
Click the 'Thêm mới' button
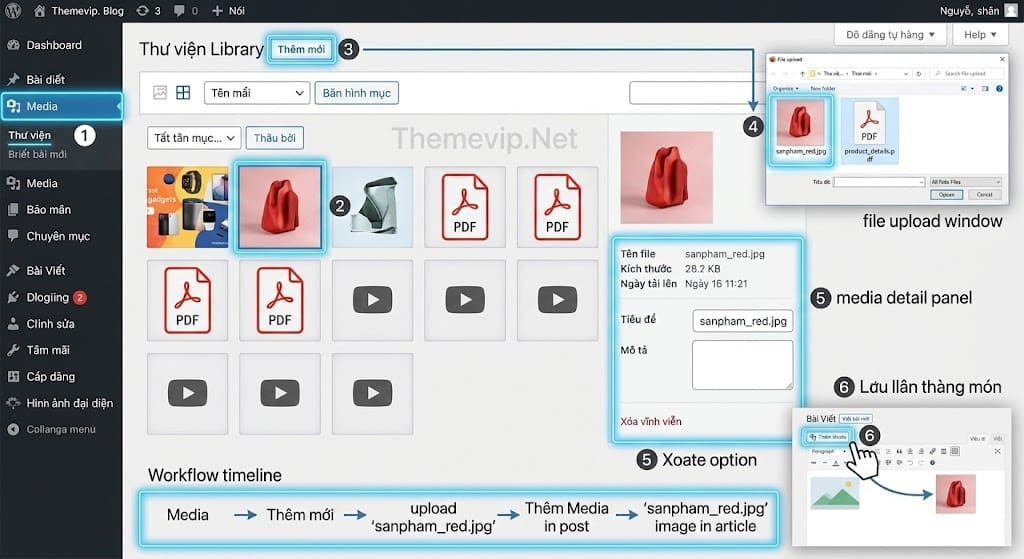click(x=301, y=49)
